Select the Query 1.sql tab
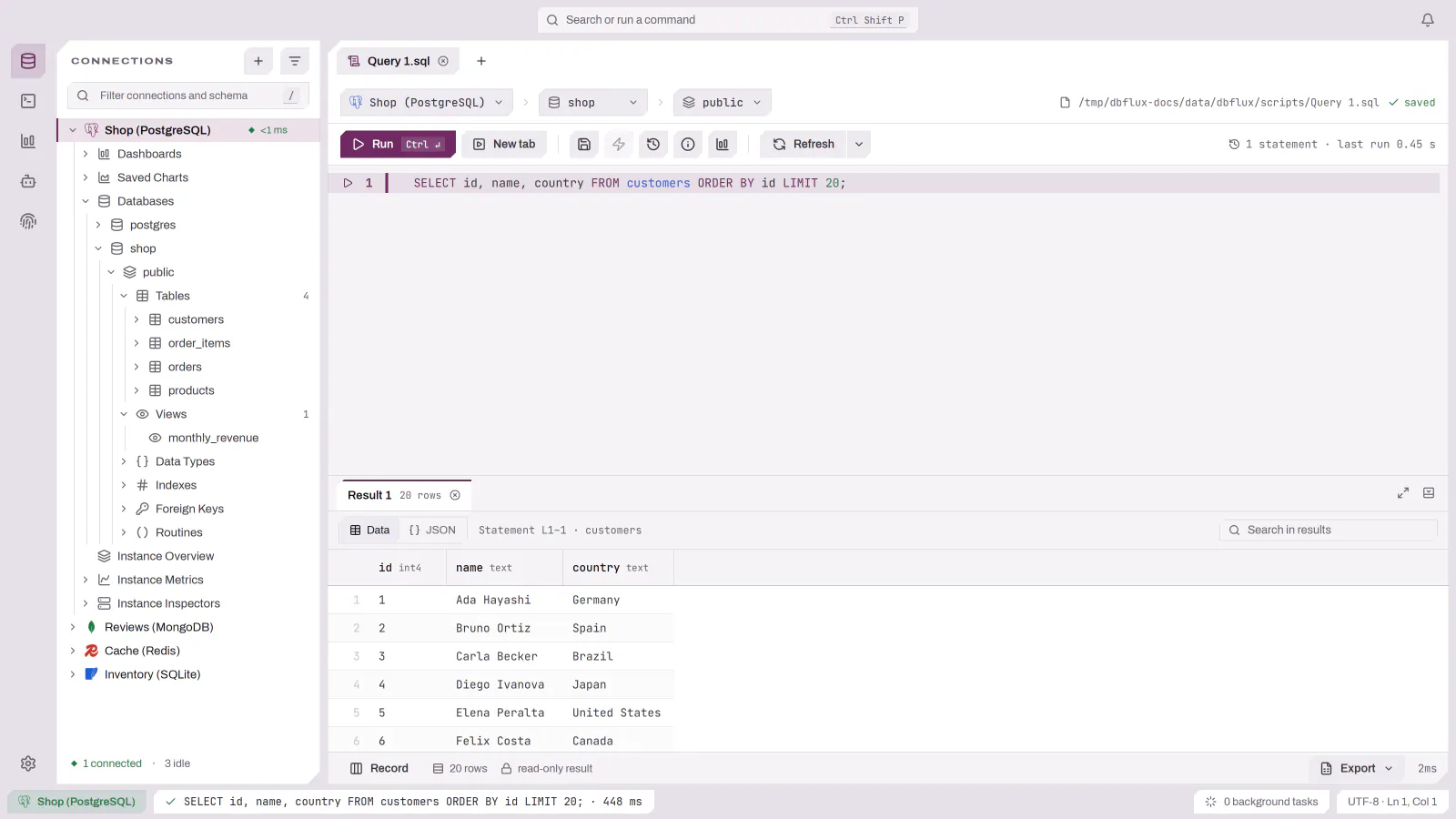Viewport: 1456px width, 819px height. (x=398, y=61)
